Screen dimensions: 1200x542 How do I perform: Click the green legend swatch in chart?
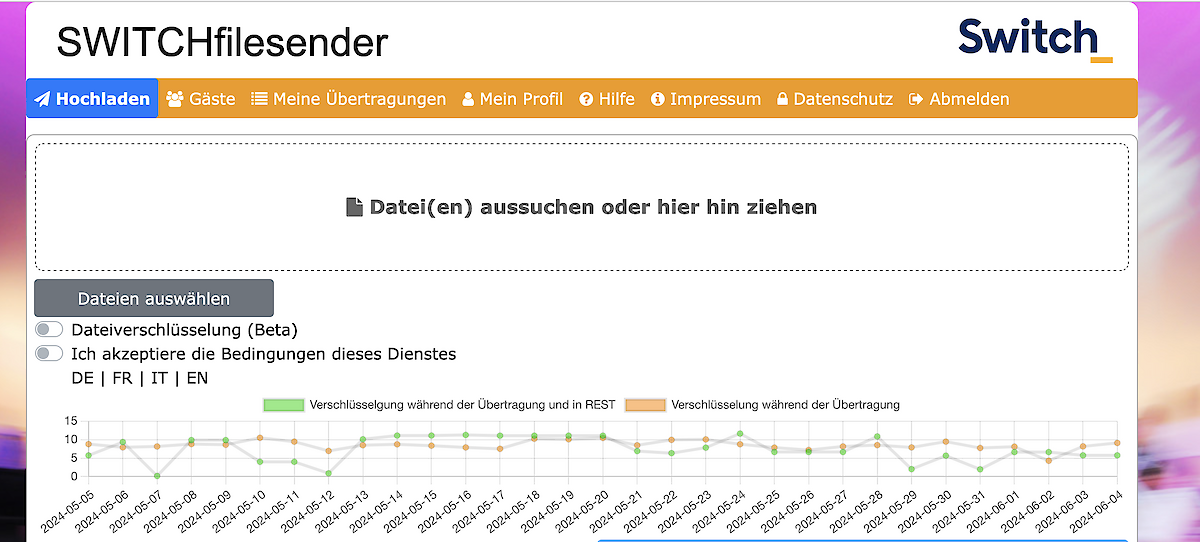coord(283,405)
